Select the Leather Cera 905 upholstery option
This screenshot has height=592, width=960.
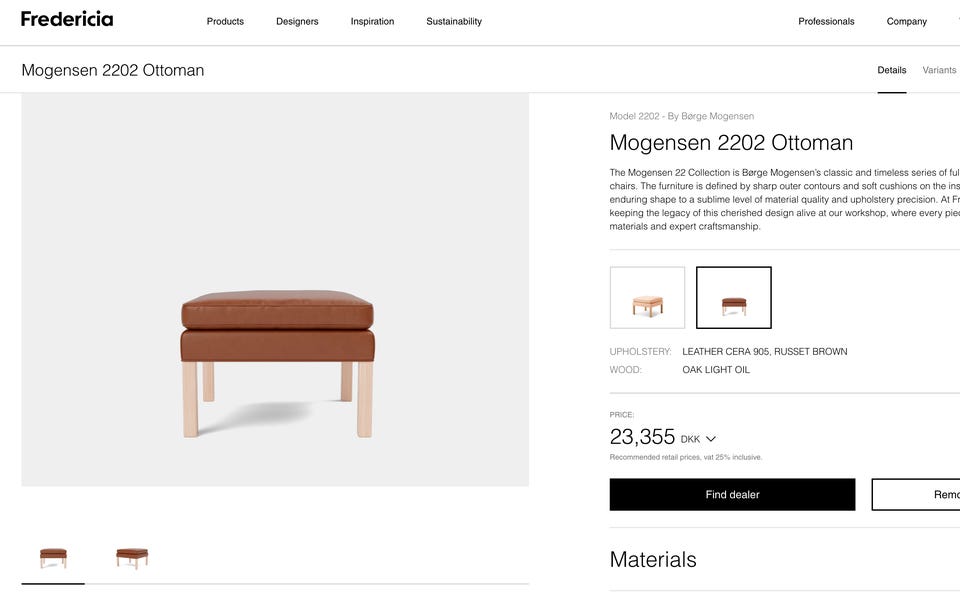765,351
